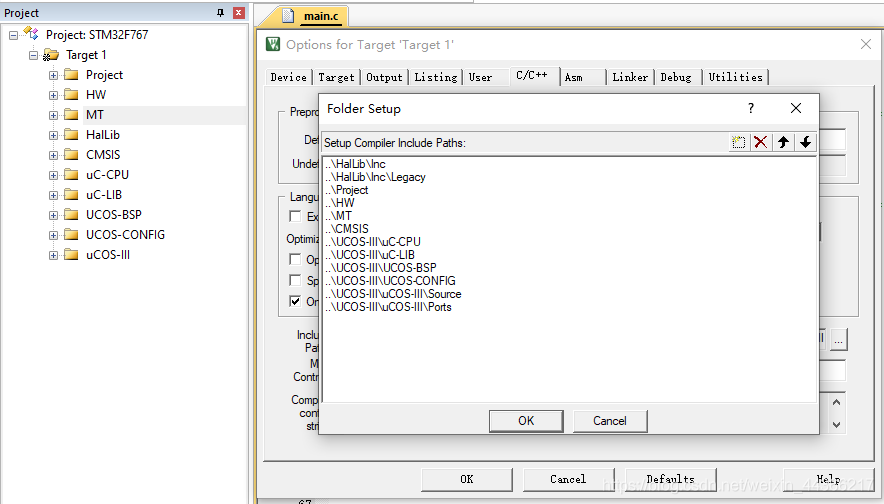Open the include paths browse button
The width and height of the screenshot is (884, 504).
838,340
